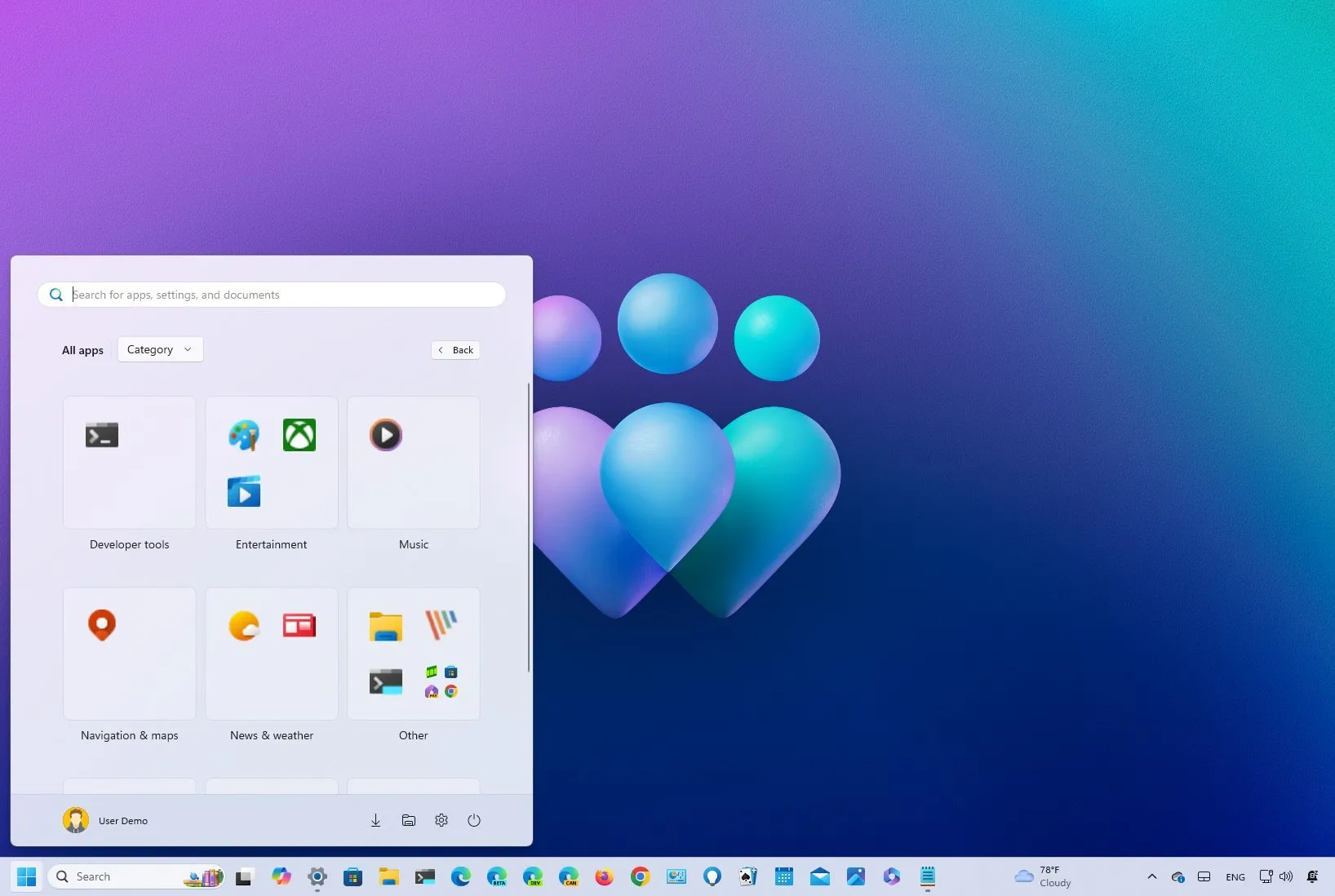Open OneDrive status cloud icon in tray

pyautogui.click(x=1178, y=876)
